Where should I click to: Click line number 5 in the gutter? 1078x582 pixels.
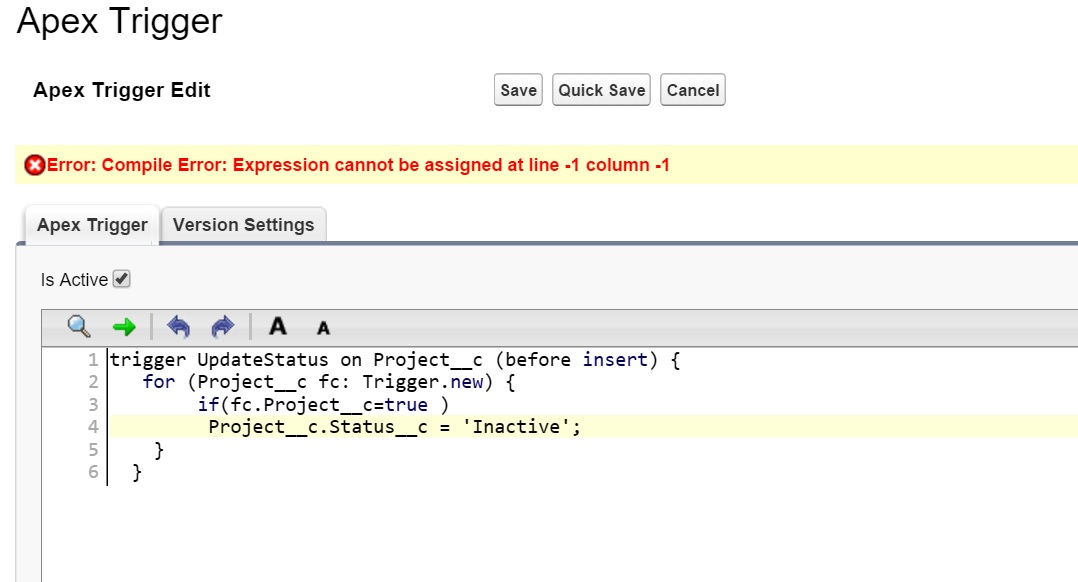click(x=93, y=450)
